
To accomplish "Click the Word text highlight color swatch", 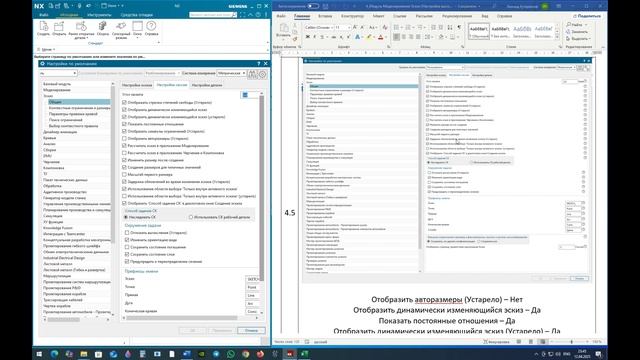I will point(369,37).
